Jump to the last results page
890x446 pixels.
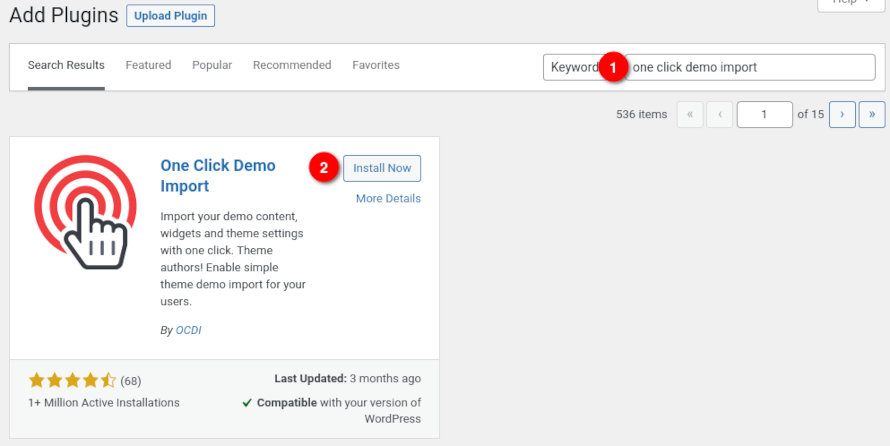point(872,115)
